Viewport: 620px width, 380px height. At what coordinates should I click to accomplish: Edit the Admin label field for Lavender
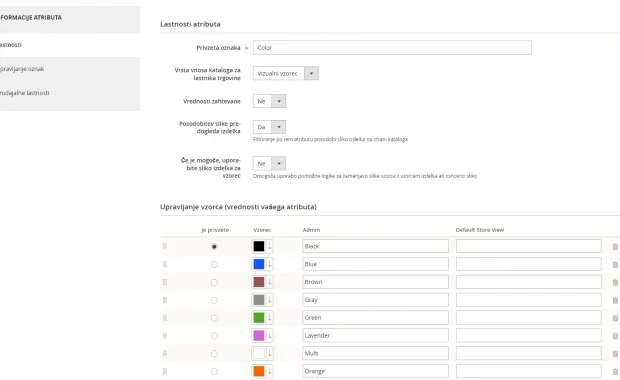[x=375, y=335]
